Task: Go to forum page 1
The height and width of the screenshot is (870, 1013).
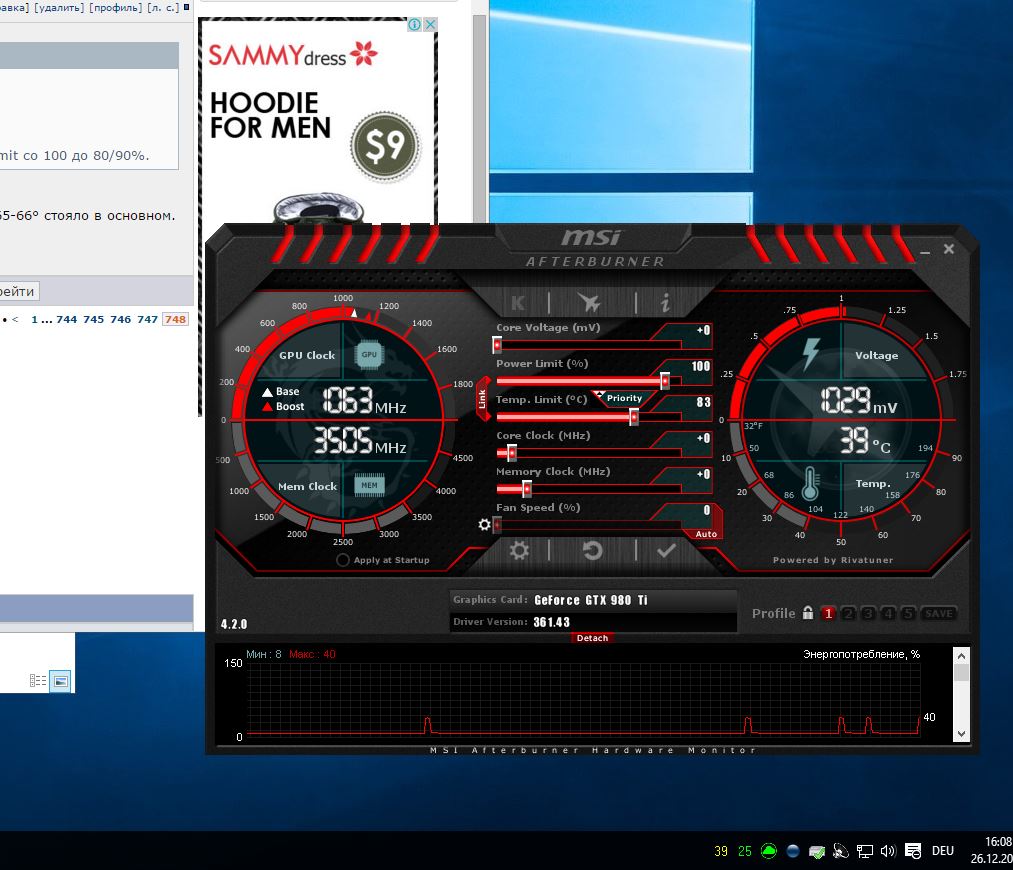Action: click(34, 319)
